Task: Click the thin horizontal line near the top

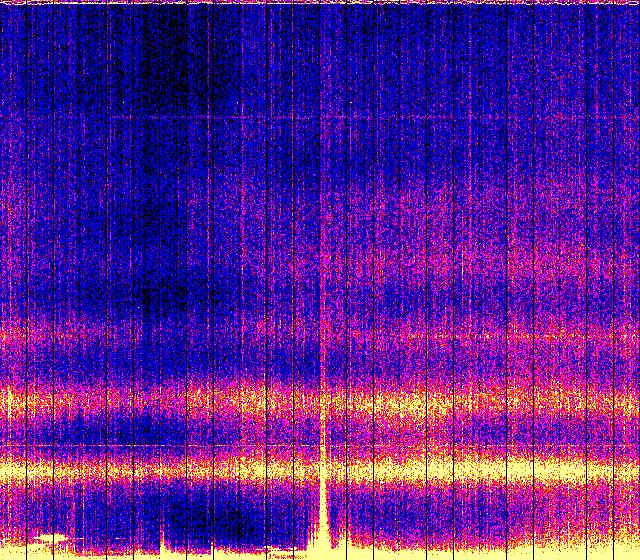Action: (300, 118)
